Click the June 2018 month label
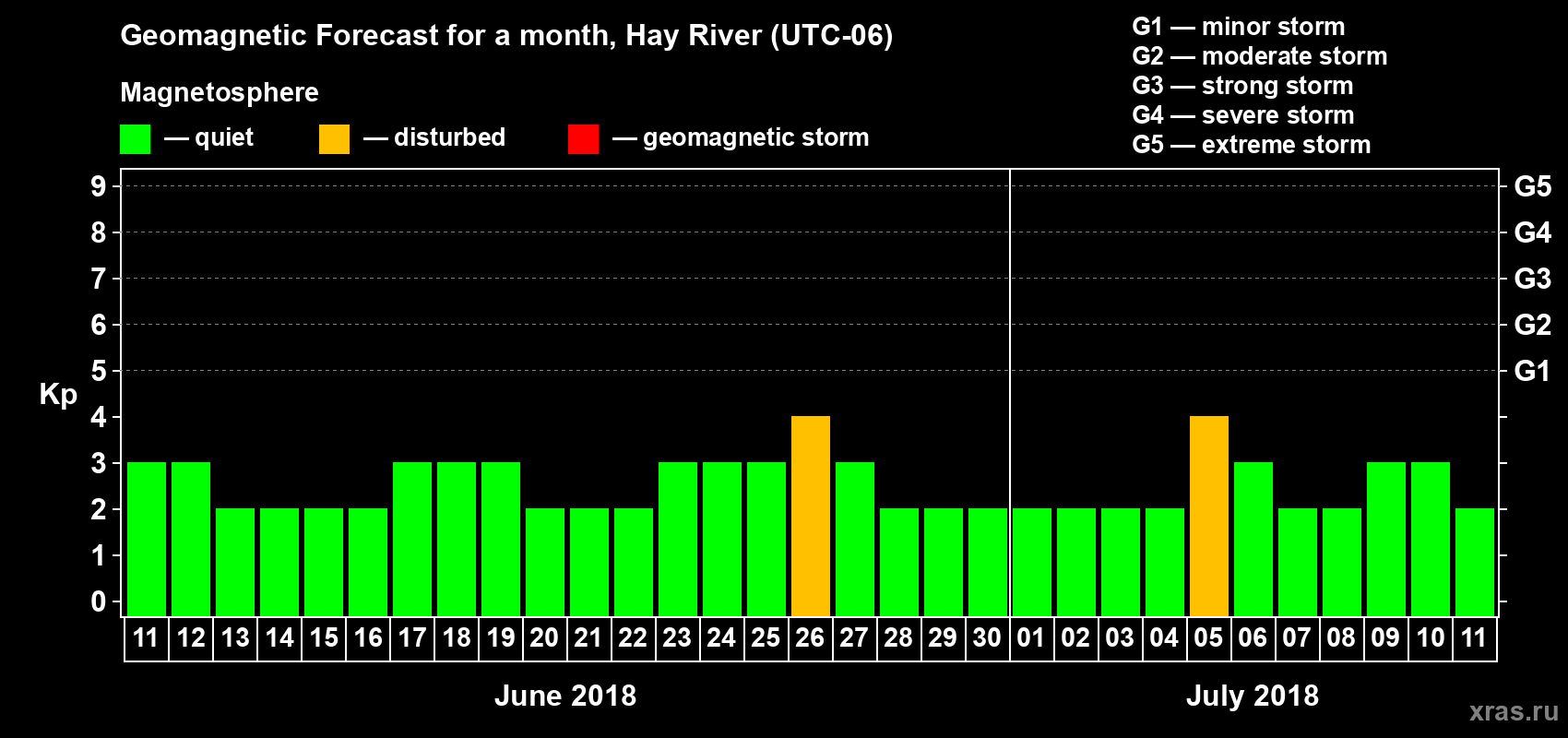 coord(565,696)
